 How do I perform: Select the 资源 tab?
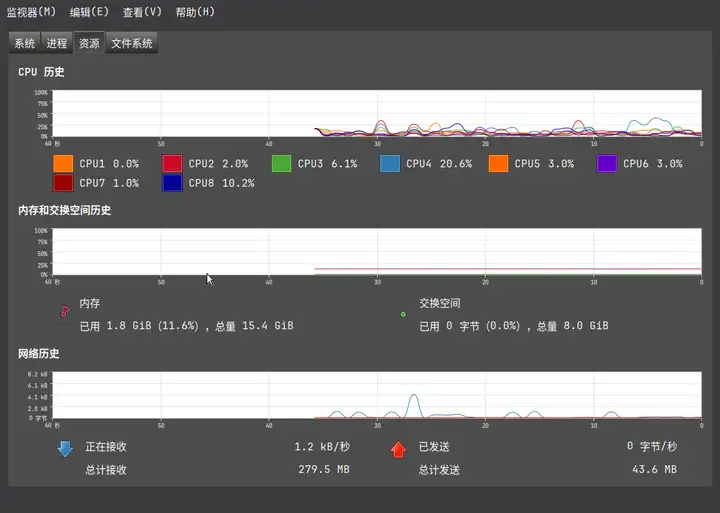pyautogui.click(x=89, y=43)
